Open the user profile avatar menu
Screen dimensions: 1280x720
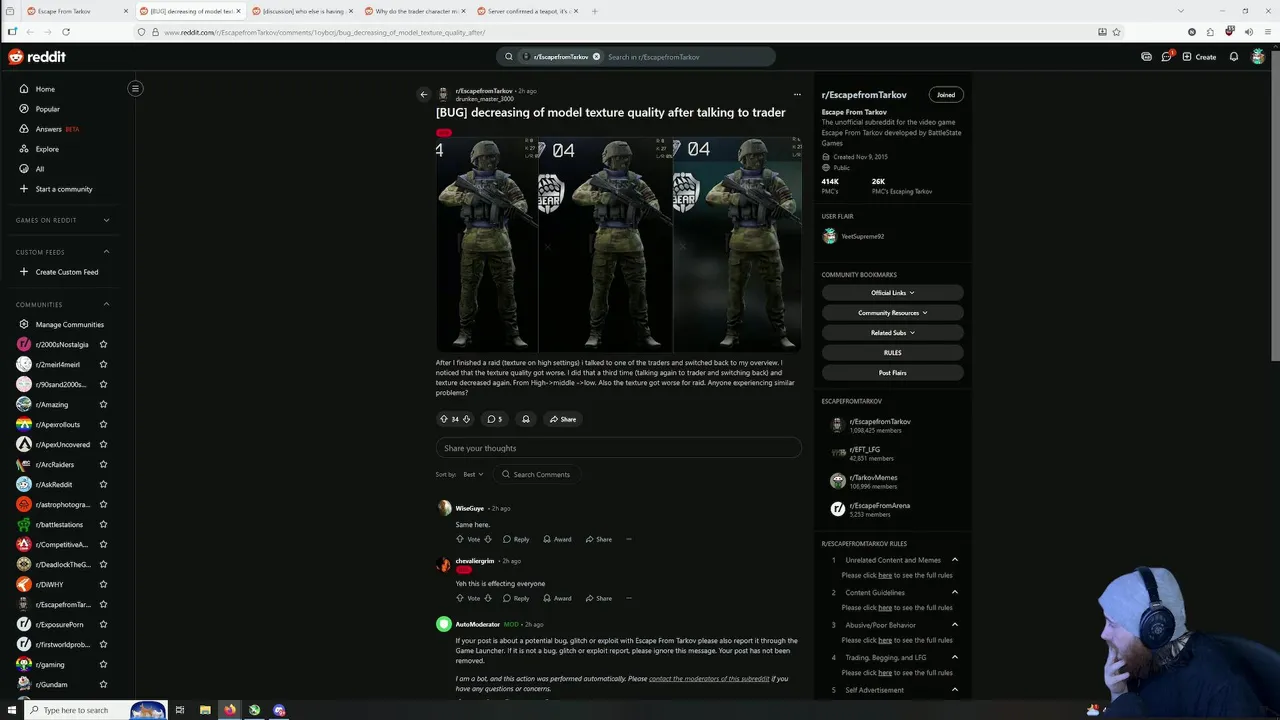click(x=1258, y=57)
